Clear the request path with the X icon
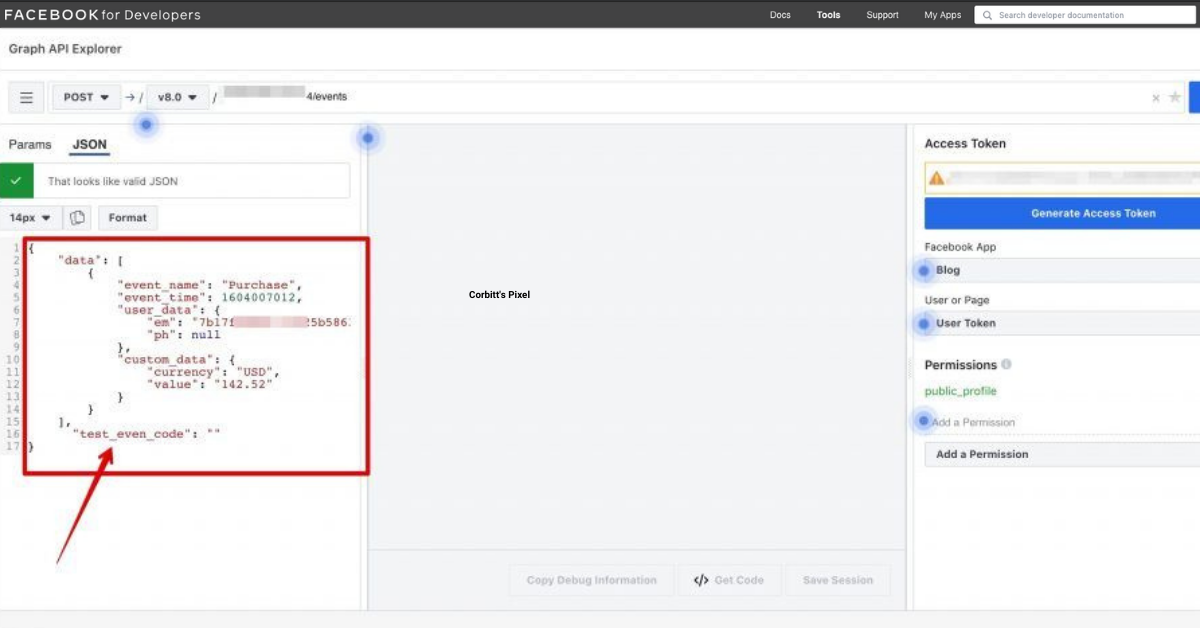 point(1156,98)
